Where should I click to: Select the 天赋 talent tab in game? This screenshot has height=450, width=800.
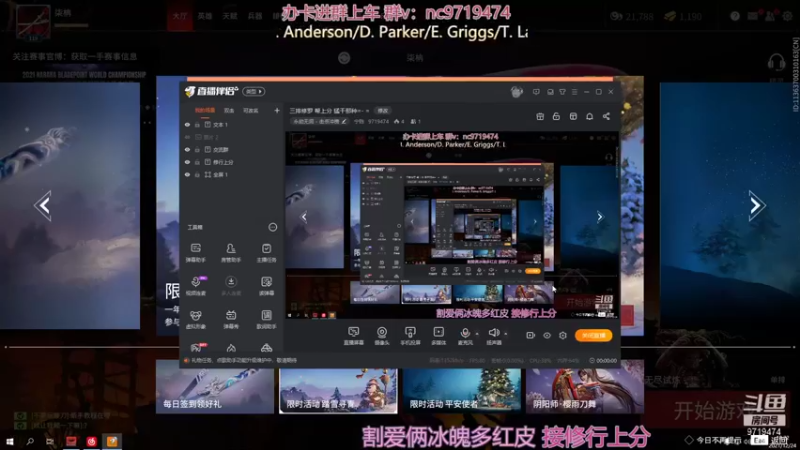tap(230, 16)
